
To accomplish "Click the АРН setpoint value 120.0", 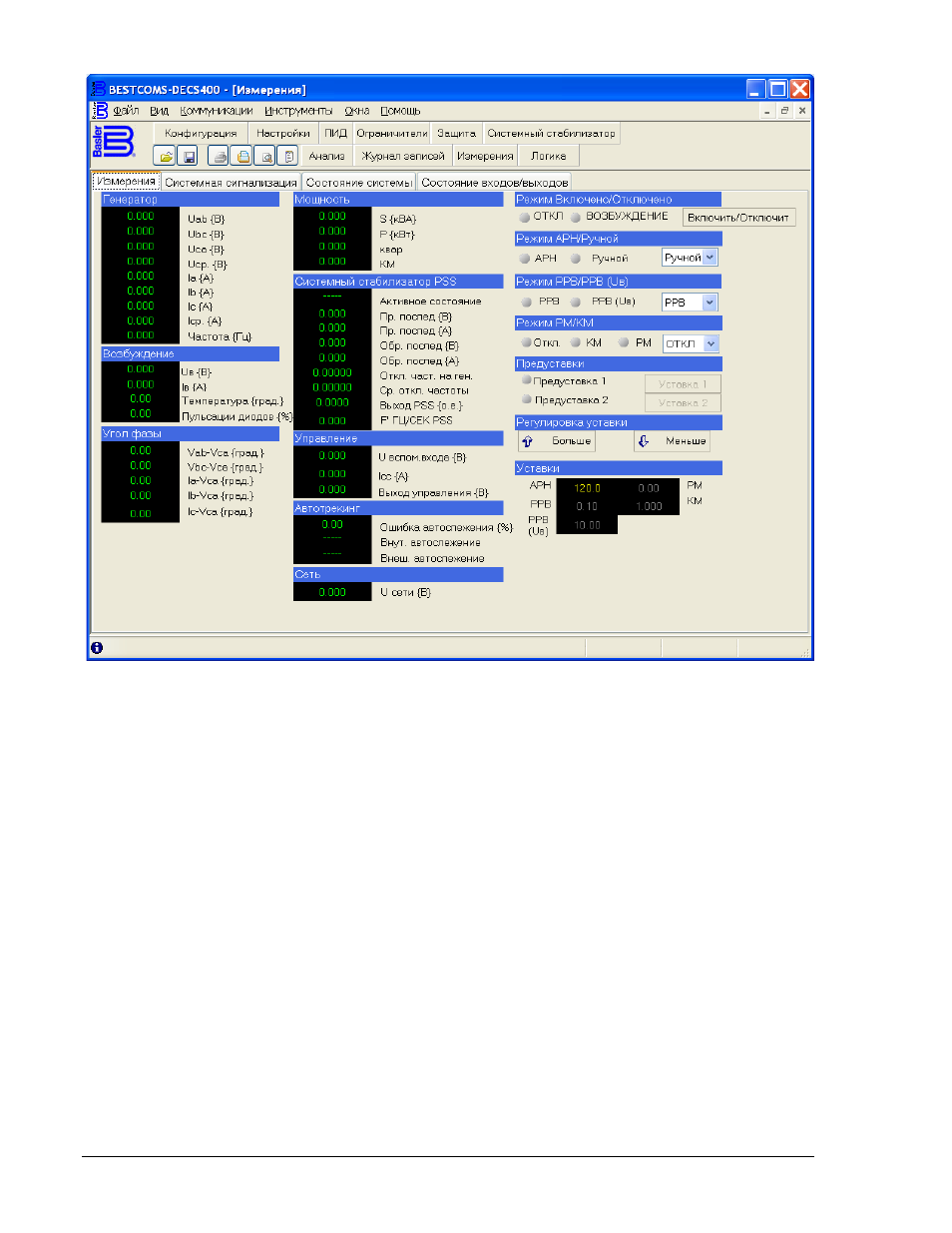I will click(x=587, y=488).
